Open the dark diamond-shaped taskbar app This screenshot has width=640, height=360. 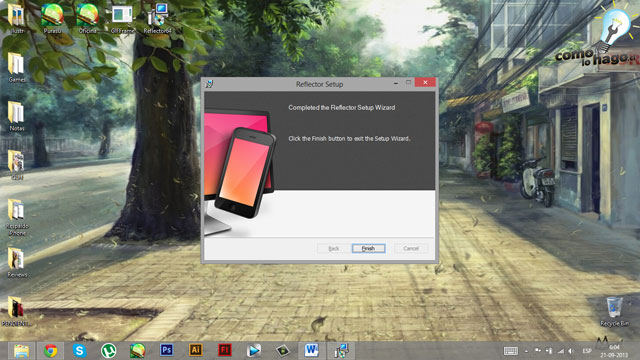click(x=282, y=351)
